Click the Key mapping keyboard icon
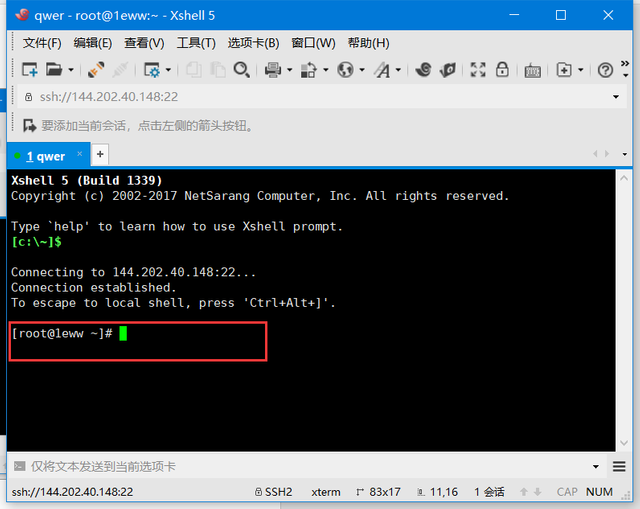This screenshot has height=509, width=640. pyautogui.click(x=533, y=71)
